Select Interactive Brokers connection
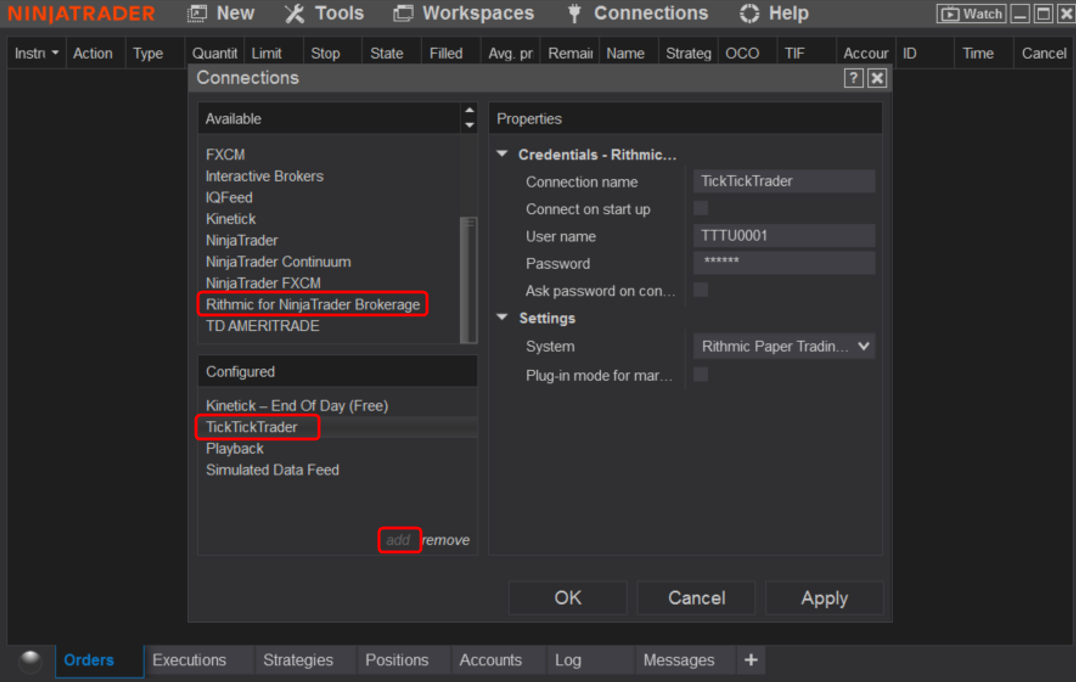Image resolution: width=1076 pixels, height=682 pixels. (x=264, y=176)
